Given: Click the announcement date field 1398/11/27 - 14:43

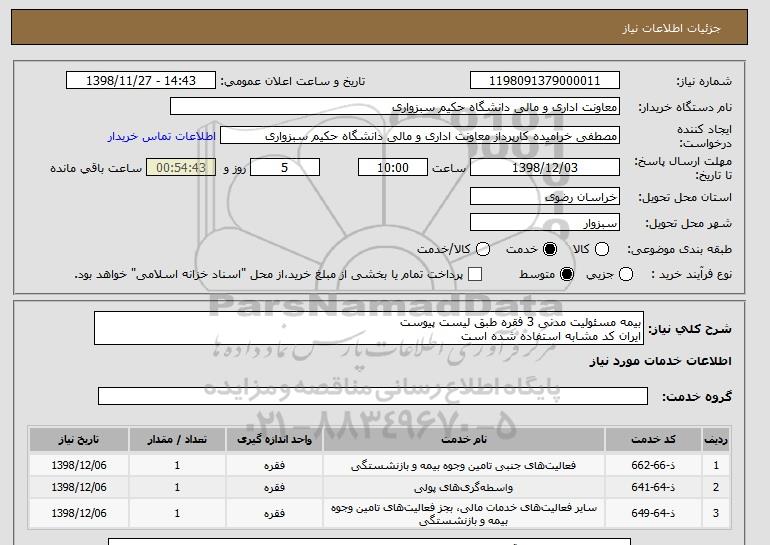Looking at the screenshot, I should pyautogui.click(x=141, y=81).
